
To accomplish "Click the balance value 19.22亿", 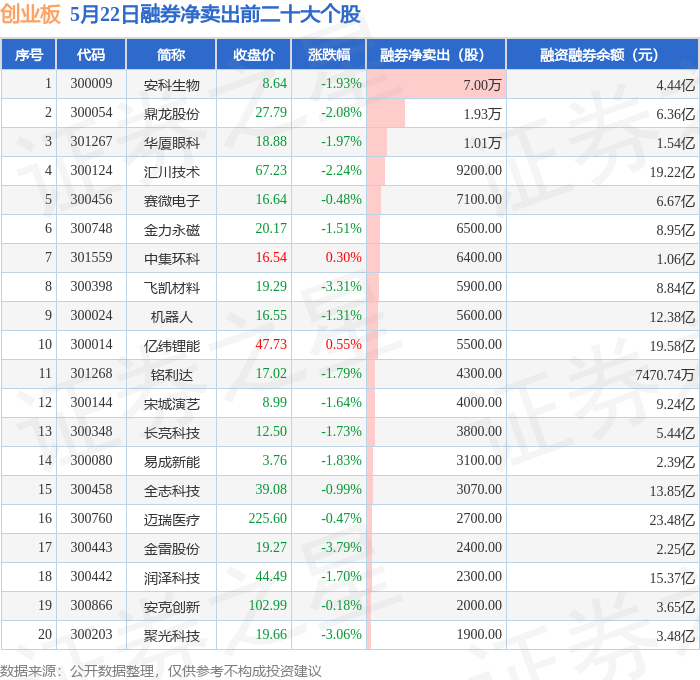I will click(x=672, y=172).
